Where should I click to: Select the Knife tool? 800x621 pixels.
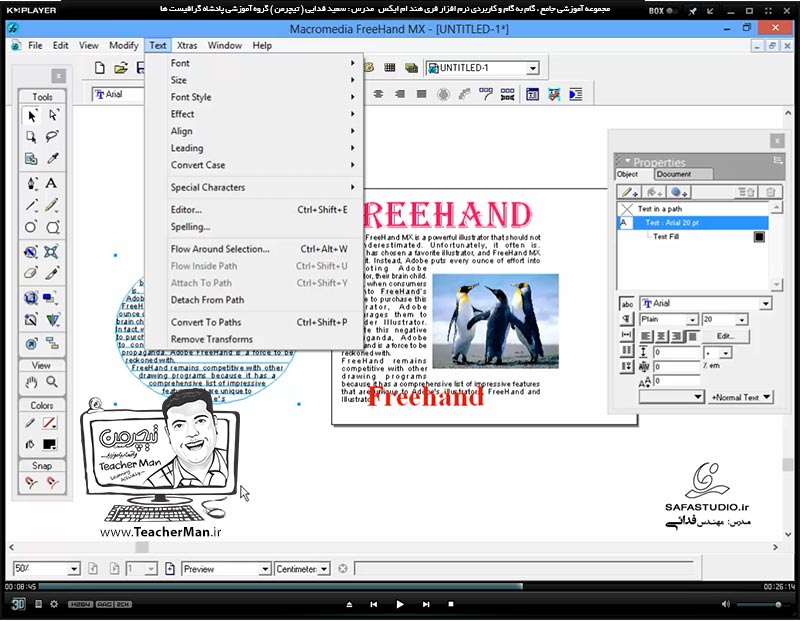pos(52,273)
